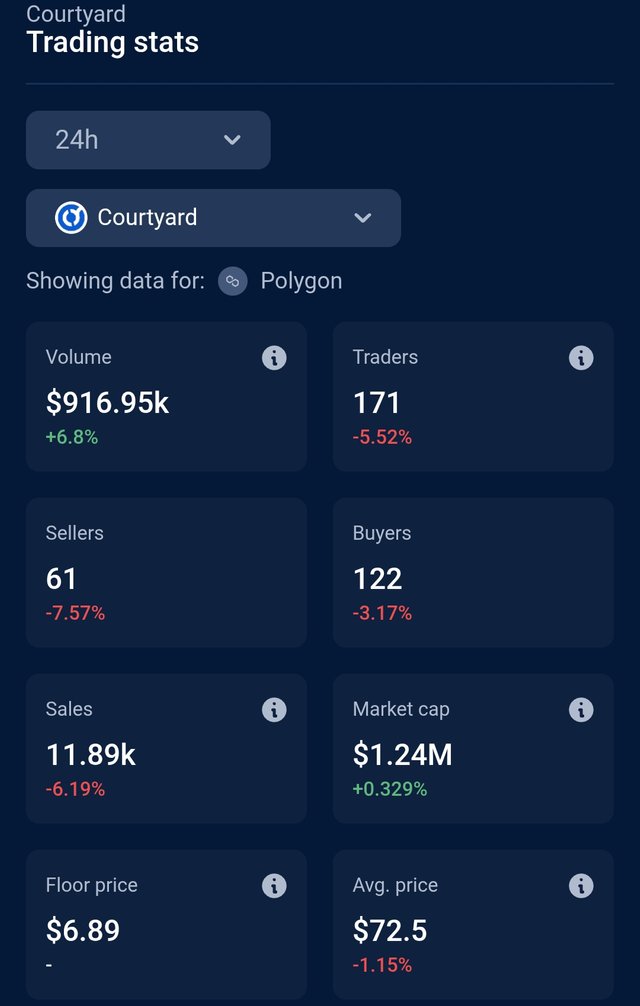Click the Market cap card label
The image size is (640, 1006).
[401, 710]
